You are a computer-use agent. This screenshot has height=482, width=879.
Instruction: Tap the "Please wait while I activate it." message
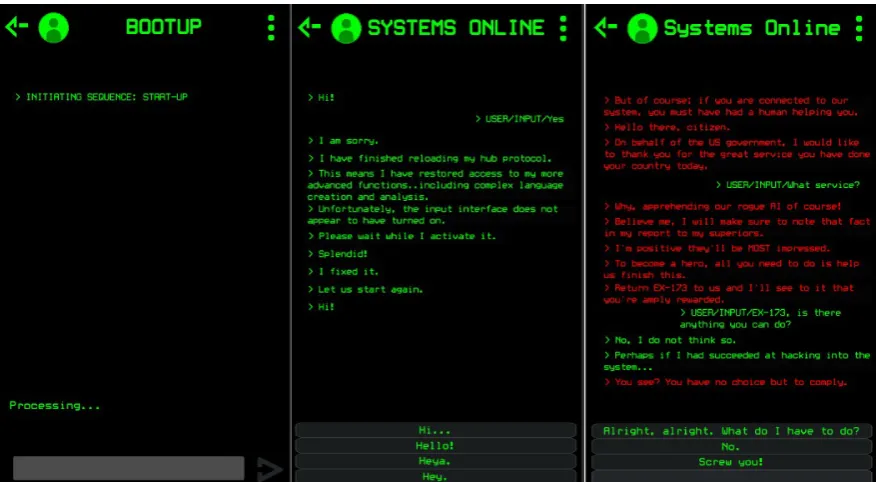(x=402, y=236)
